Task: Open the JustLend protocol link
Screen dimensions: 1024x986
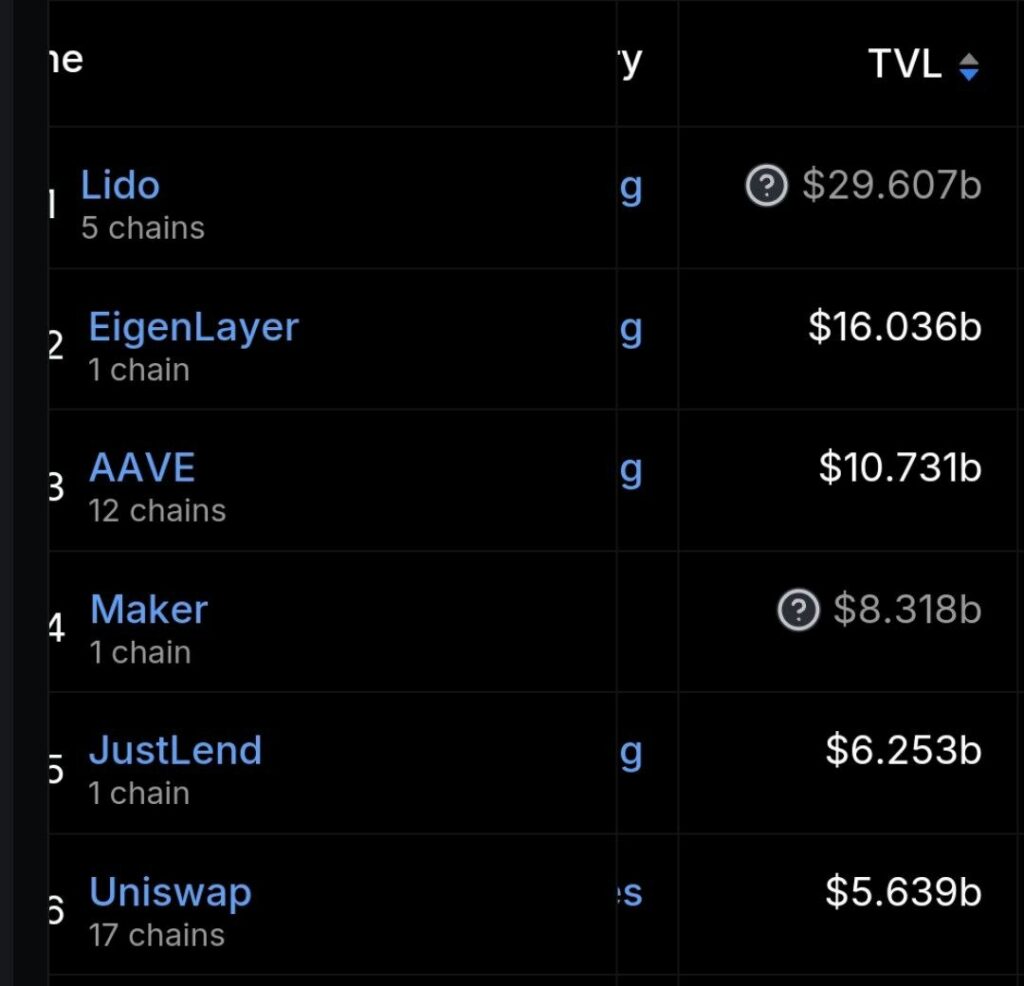Action: (175, 750)
